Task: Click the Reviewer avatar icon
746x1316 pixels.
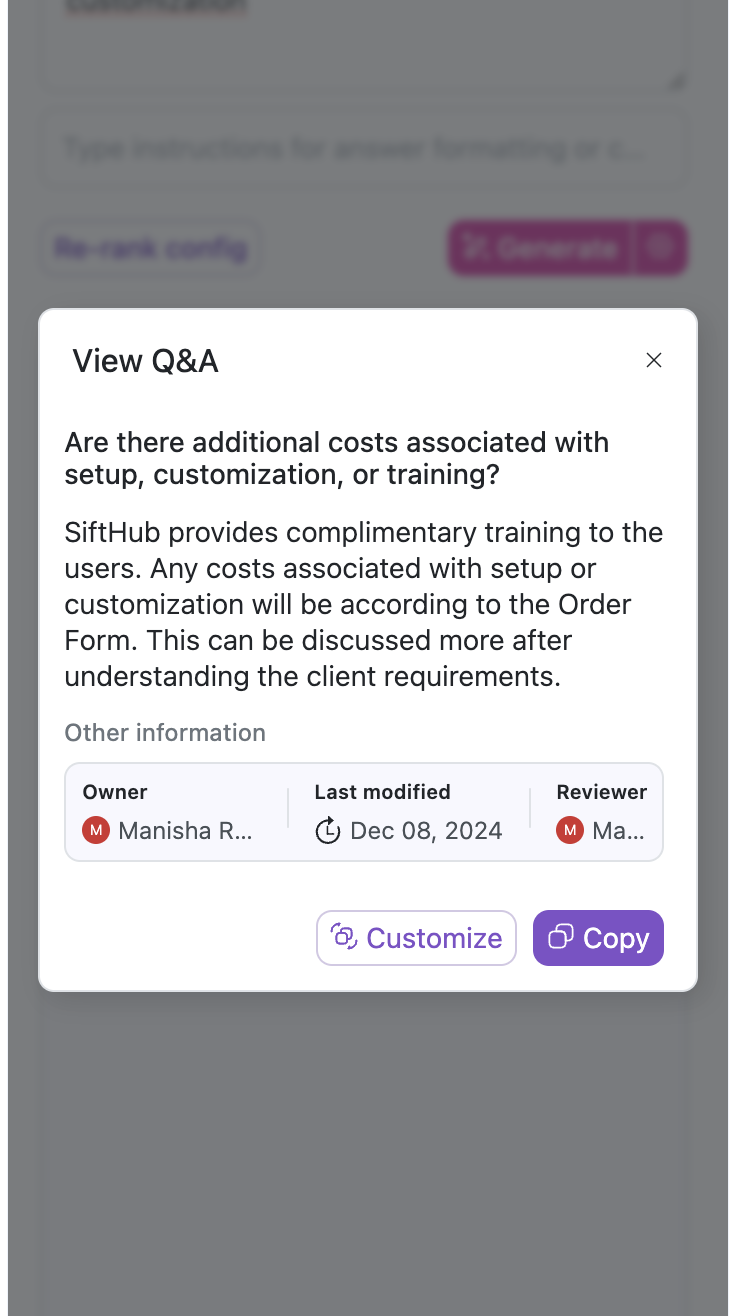Action: click(x=570, y=830)
